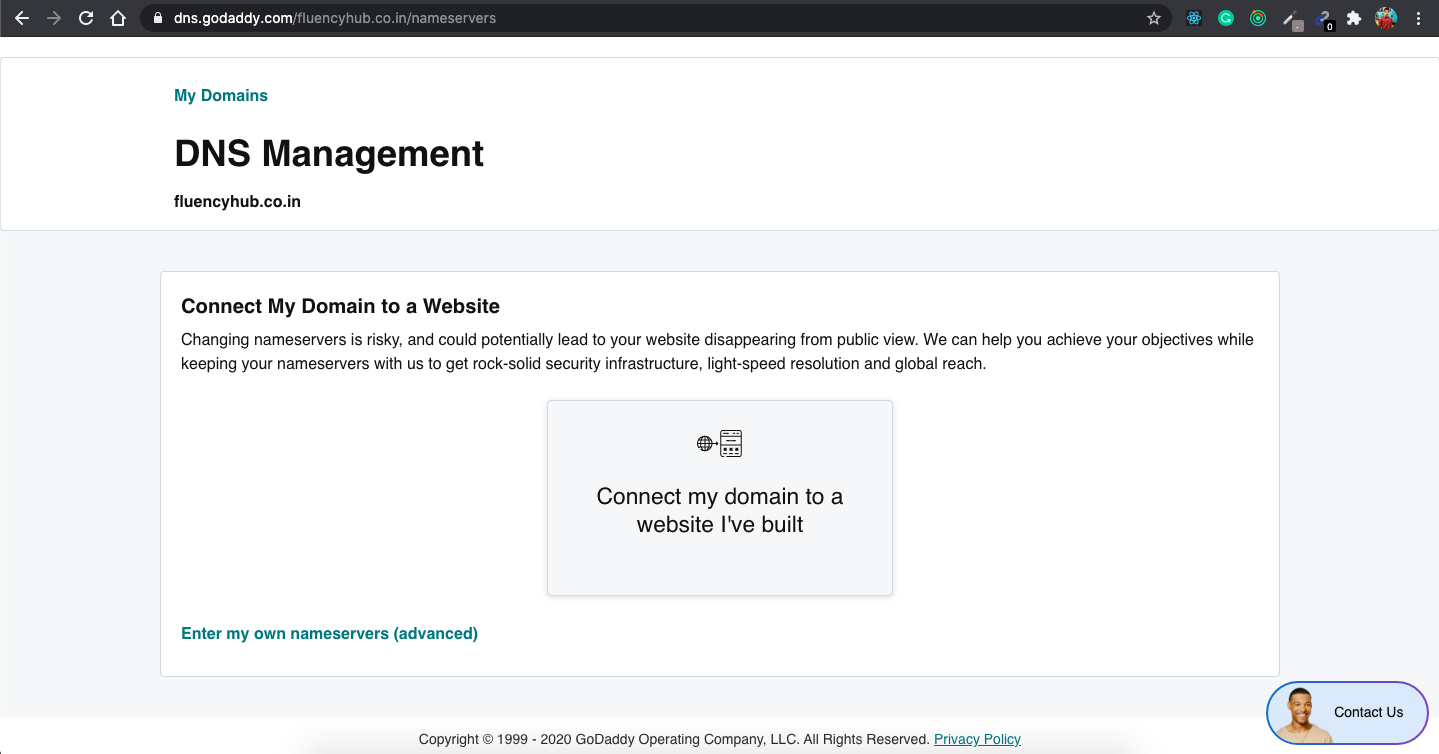Click the globe and server icon in the card
The height and width of the screenshot is (754, 1439).
720,443
